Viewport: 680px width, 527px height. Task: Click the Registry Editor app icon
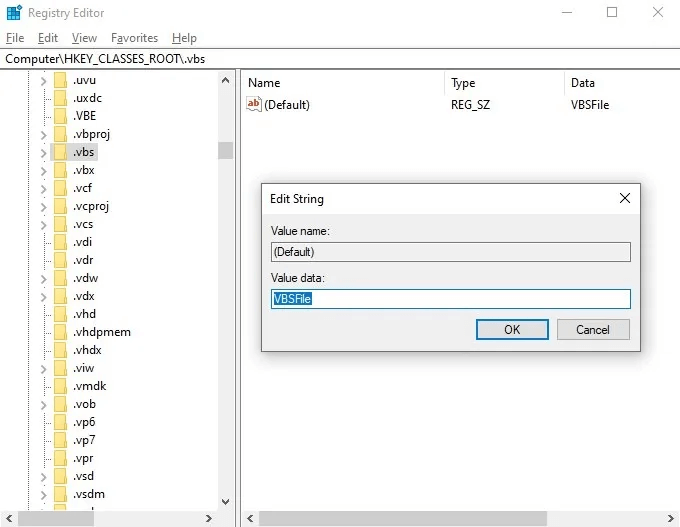click(14, 13)
